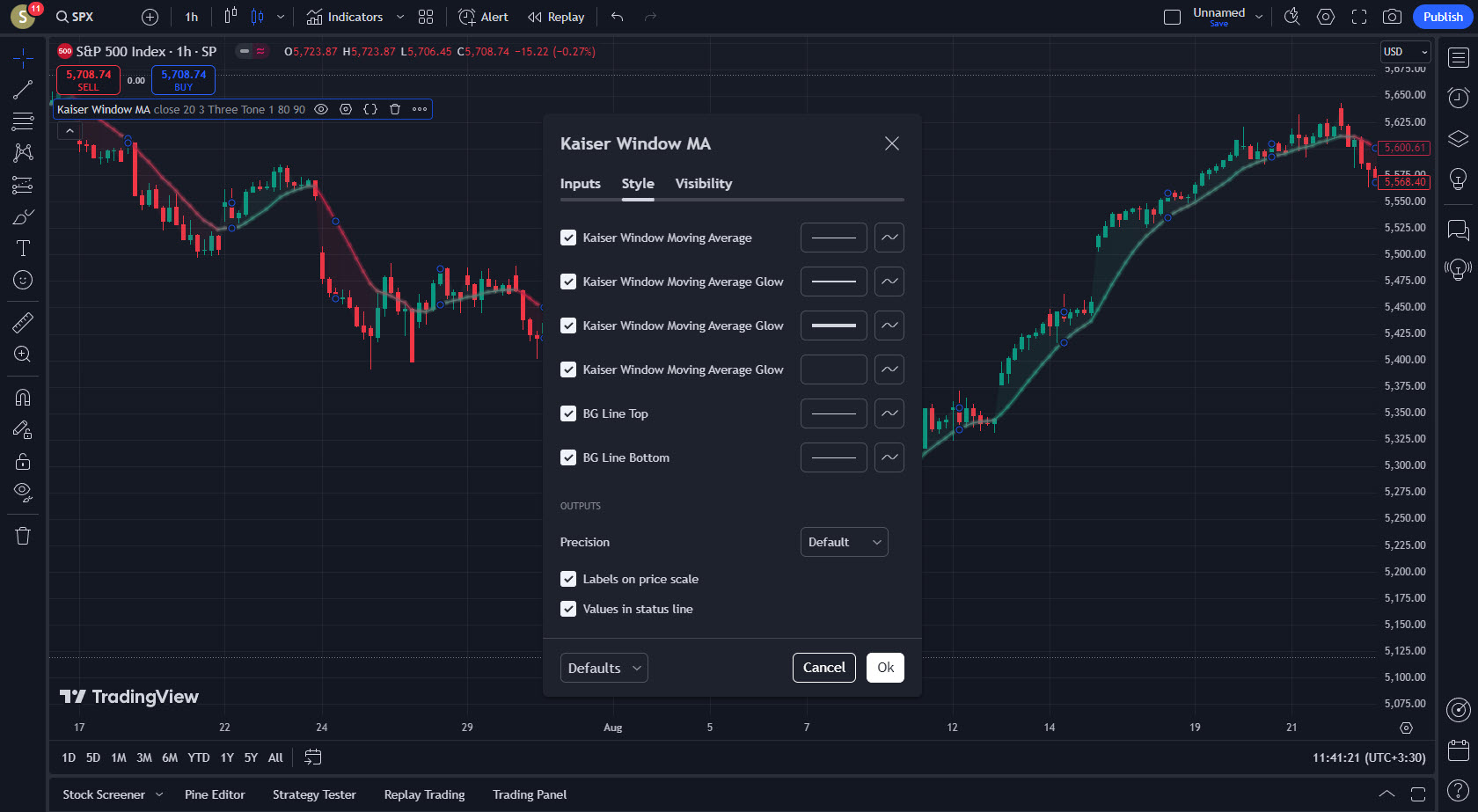The width and height of the screenshot is (1478, 812).
Task: Open the Alert creation button
Action: 483,17
